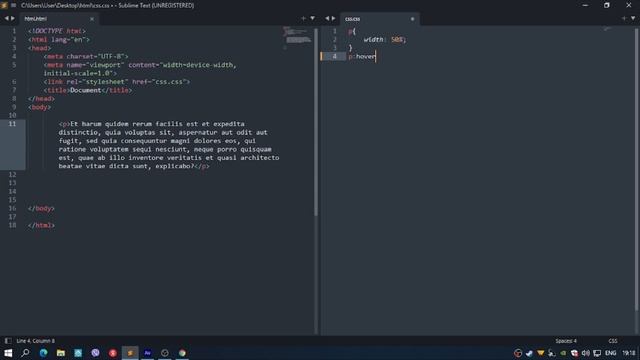
Task: Open the Windows Start menu
Action: pyautogui.click(x=8, y=353)
